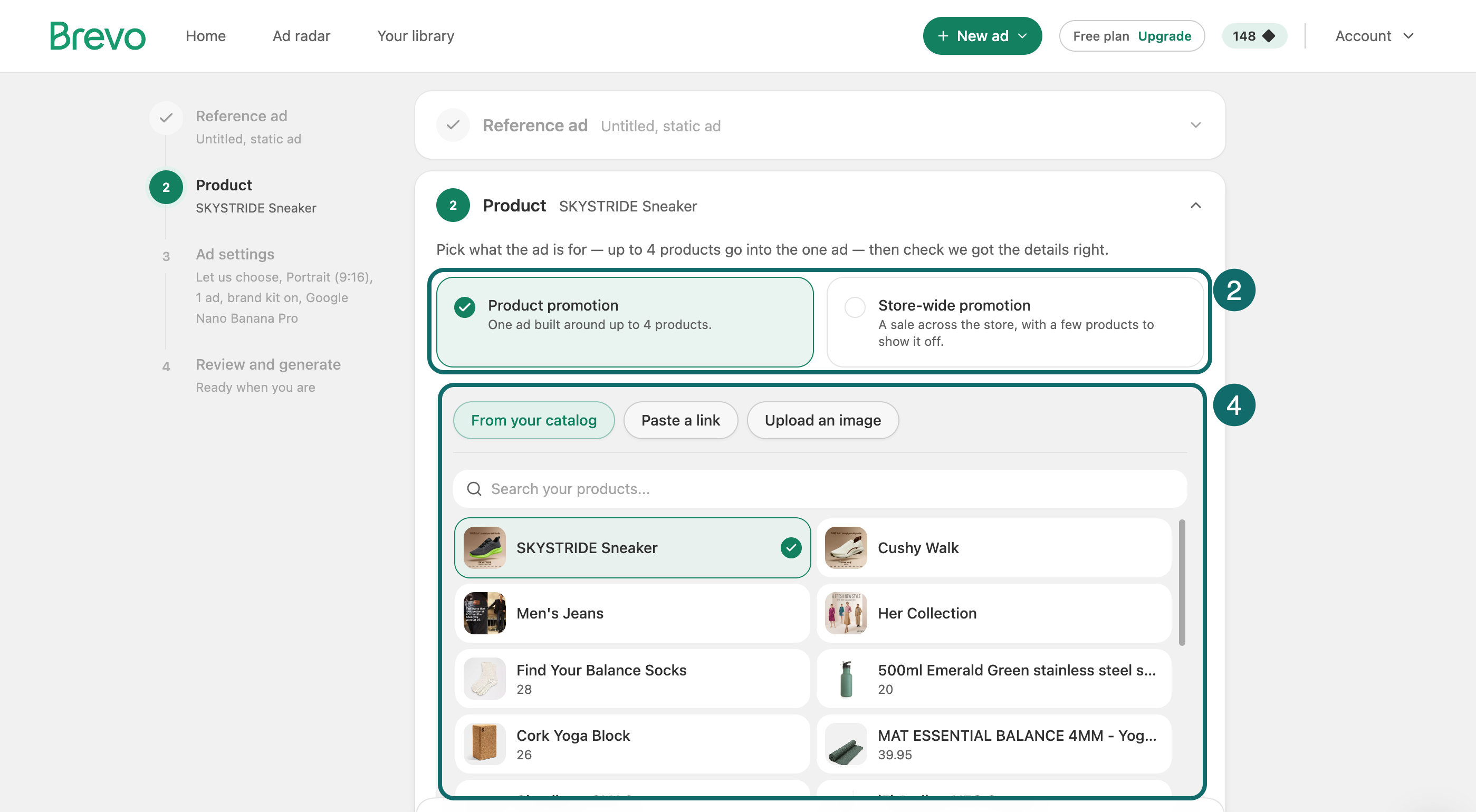This screenshot has width=1476, height=812.
Task: Open the Cork Yoga Block thumbnail
Action: pyautogui.click(x=484, y=744)
